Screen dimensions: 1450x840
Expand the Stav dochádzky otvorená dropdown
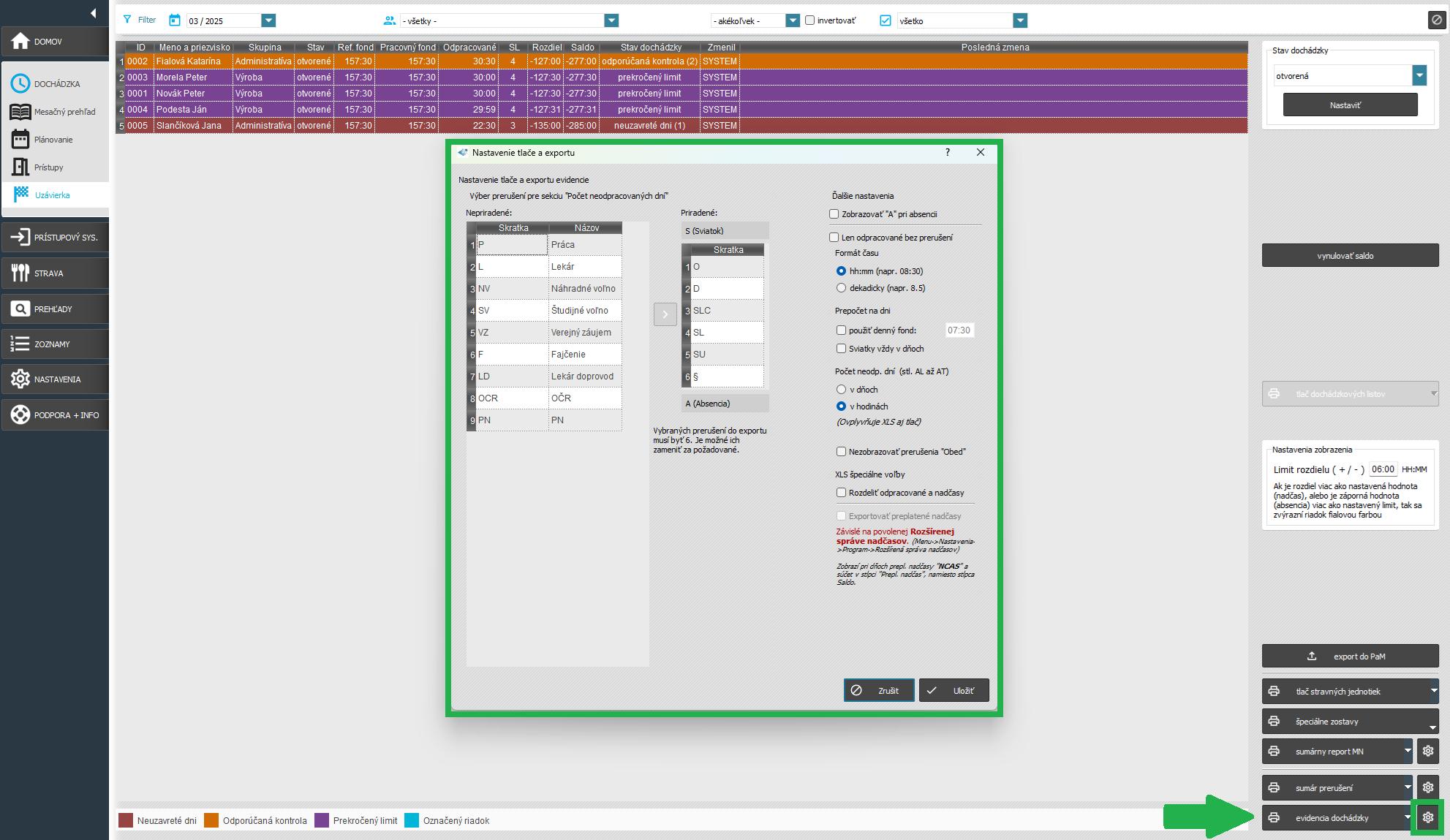tap(1419, 75)
